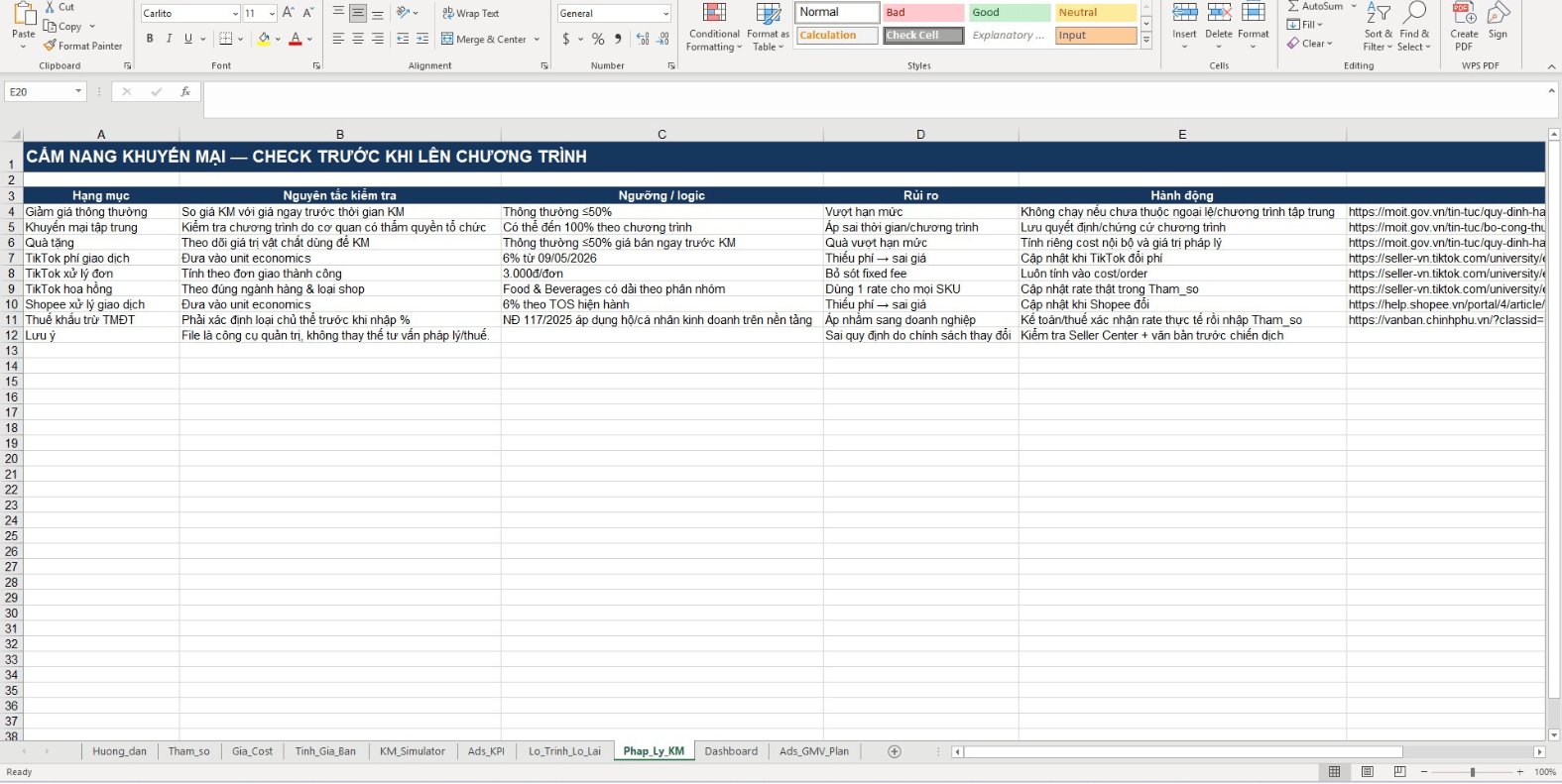Screen dimensions: 1562x784
Task: Decrease the cell indent
Action: [x=403, y=39]
